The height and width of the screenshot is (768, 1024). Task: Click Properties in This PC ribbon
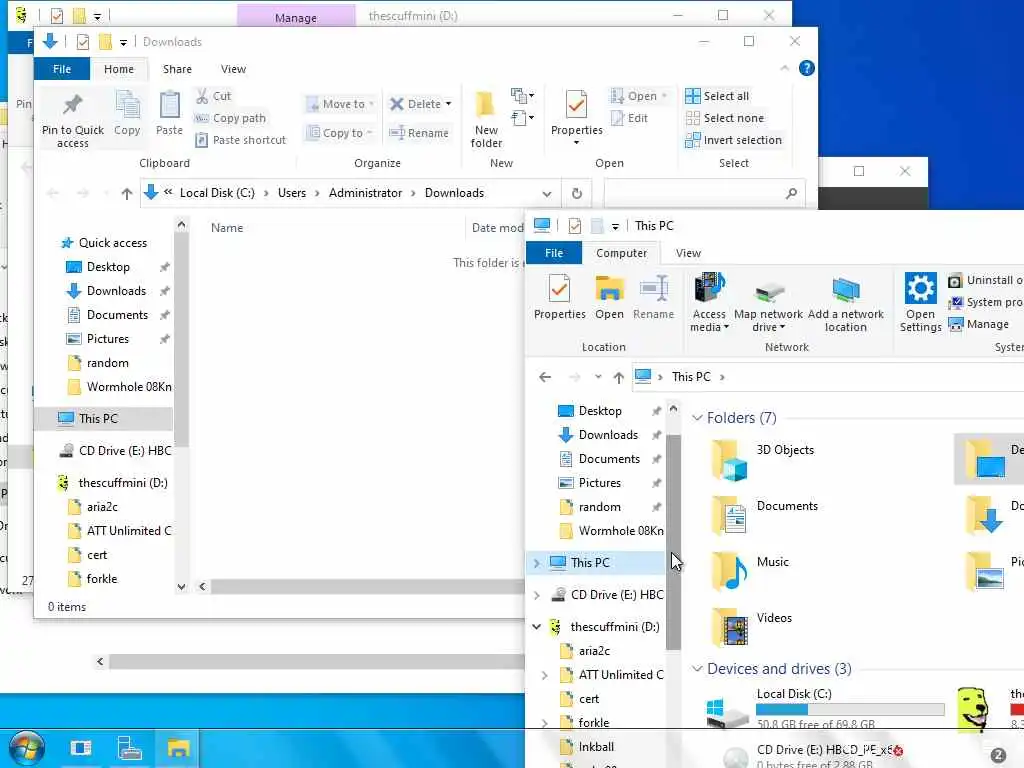(x=560, y=297)
